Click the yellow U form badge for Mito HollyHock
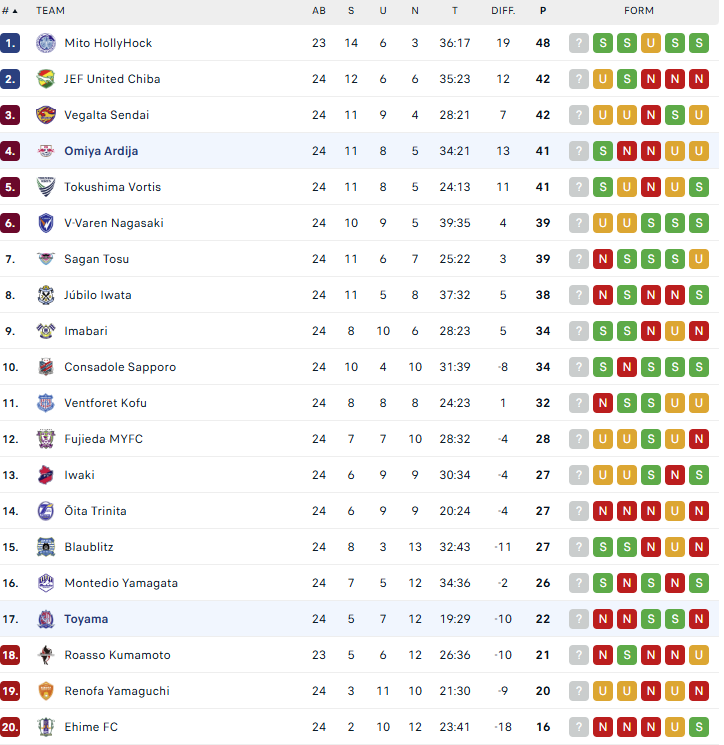This screenshot has width=724, height=745. [x=651, y=43]
